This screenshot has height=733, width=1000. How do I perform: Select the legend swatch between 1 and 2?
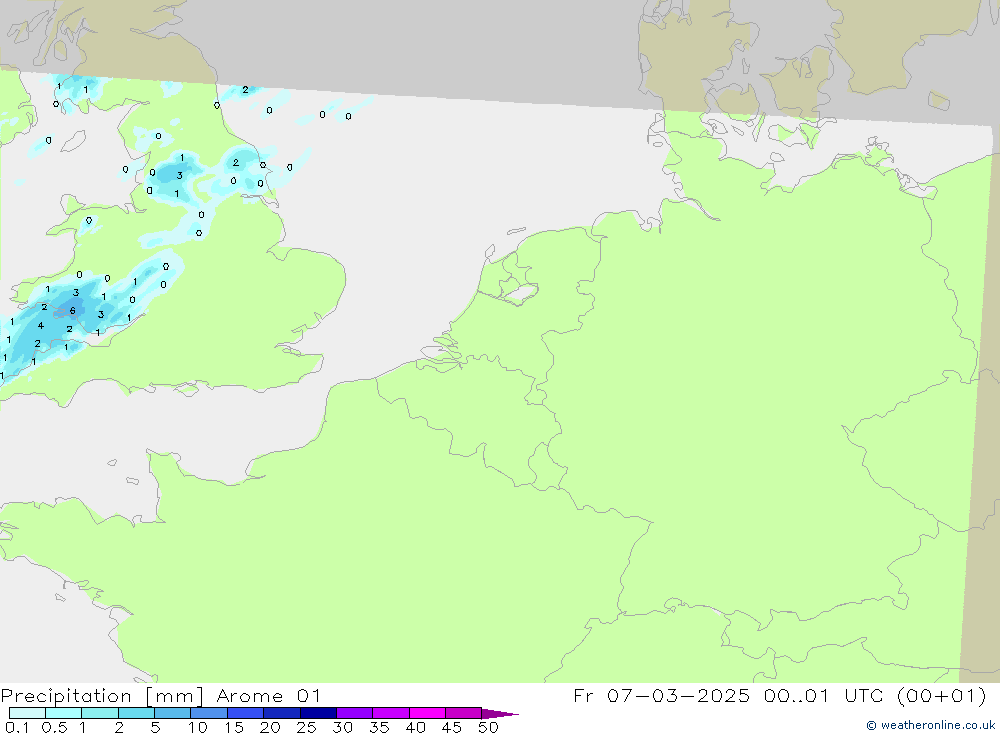coord(100,713)
